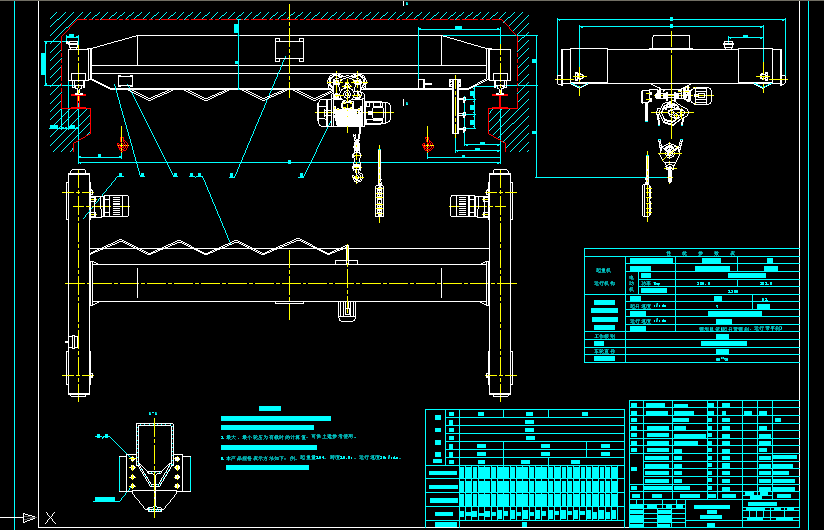Select the red left rail bracket in front view
Screen dimensions: 824x530
76,120
